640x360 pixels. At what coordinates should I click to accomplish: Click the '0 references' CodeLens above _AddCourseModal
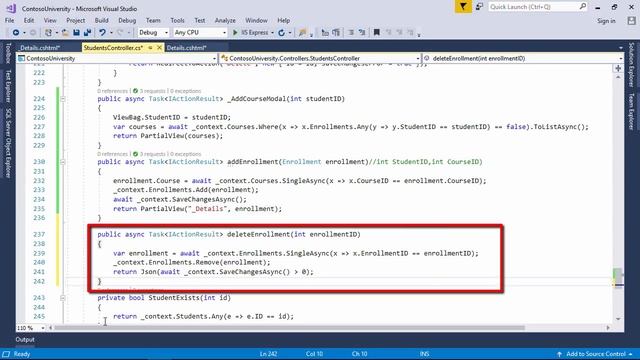(x=113, y=91)
